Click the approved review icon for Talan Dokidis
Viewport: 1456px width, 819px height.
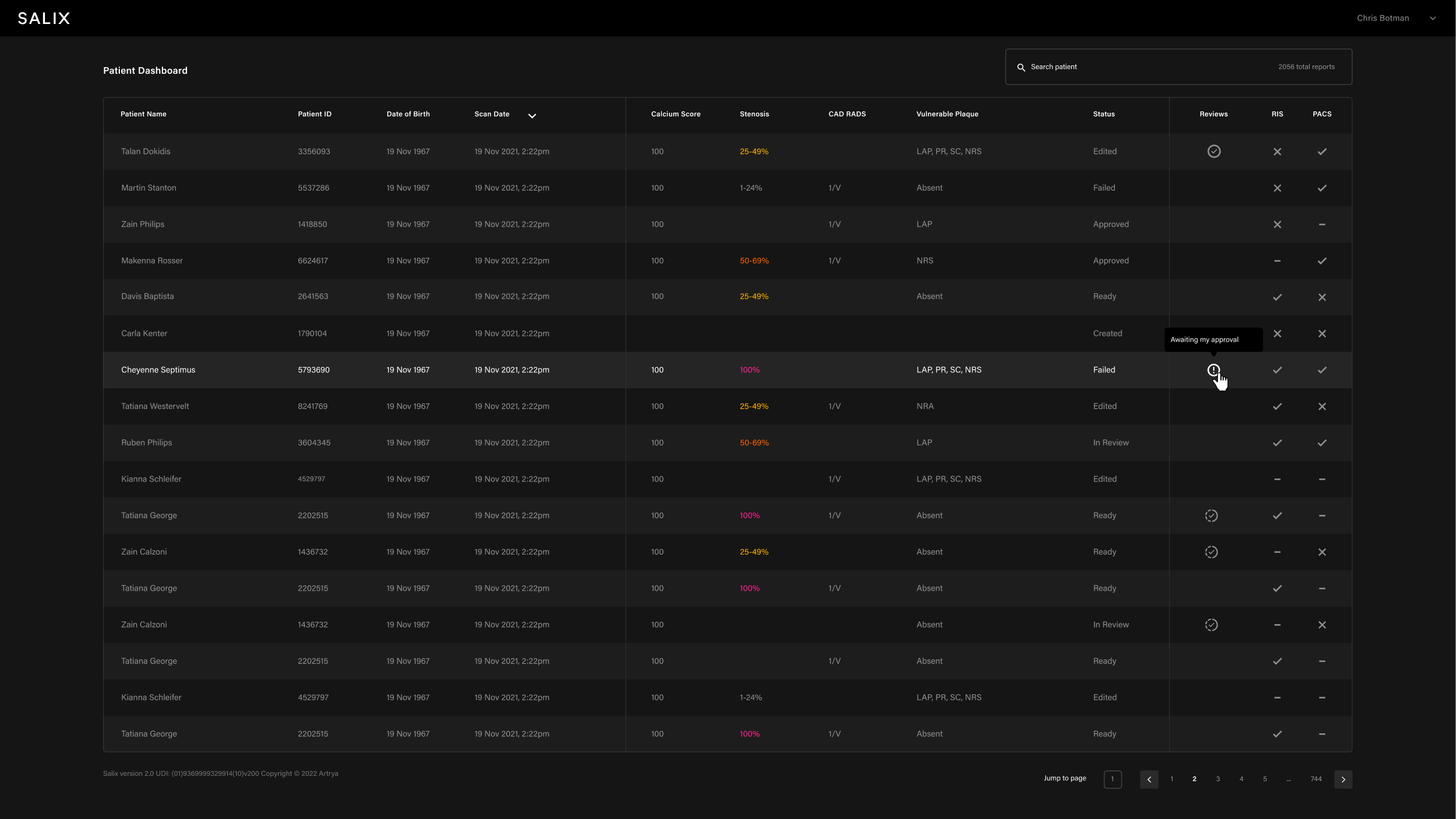tap(1213, 152)
